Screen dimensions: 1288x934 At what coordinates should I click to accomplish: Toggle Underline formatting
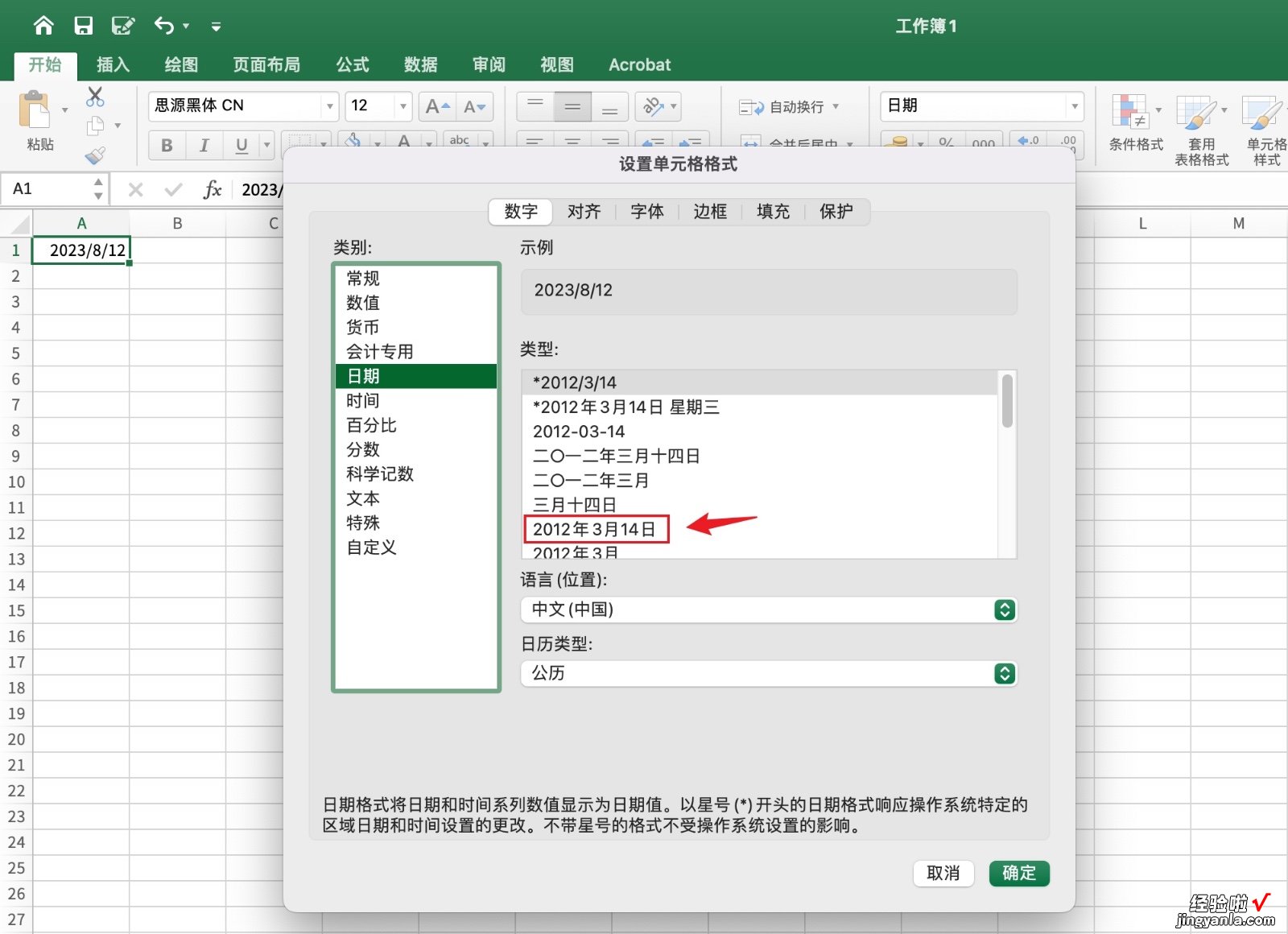click(241, 145)
